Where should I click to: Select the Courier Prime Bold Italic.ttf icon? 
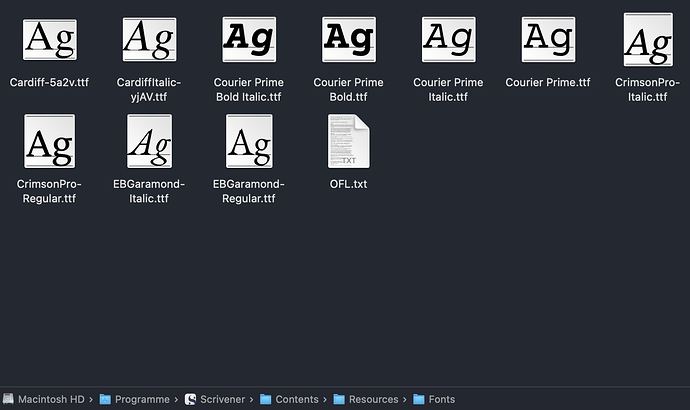[x=249, y=40]
